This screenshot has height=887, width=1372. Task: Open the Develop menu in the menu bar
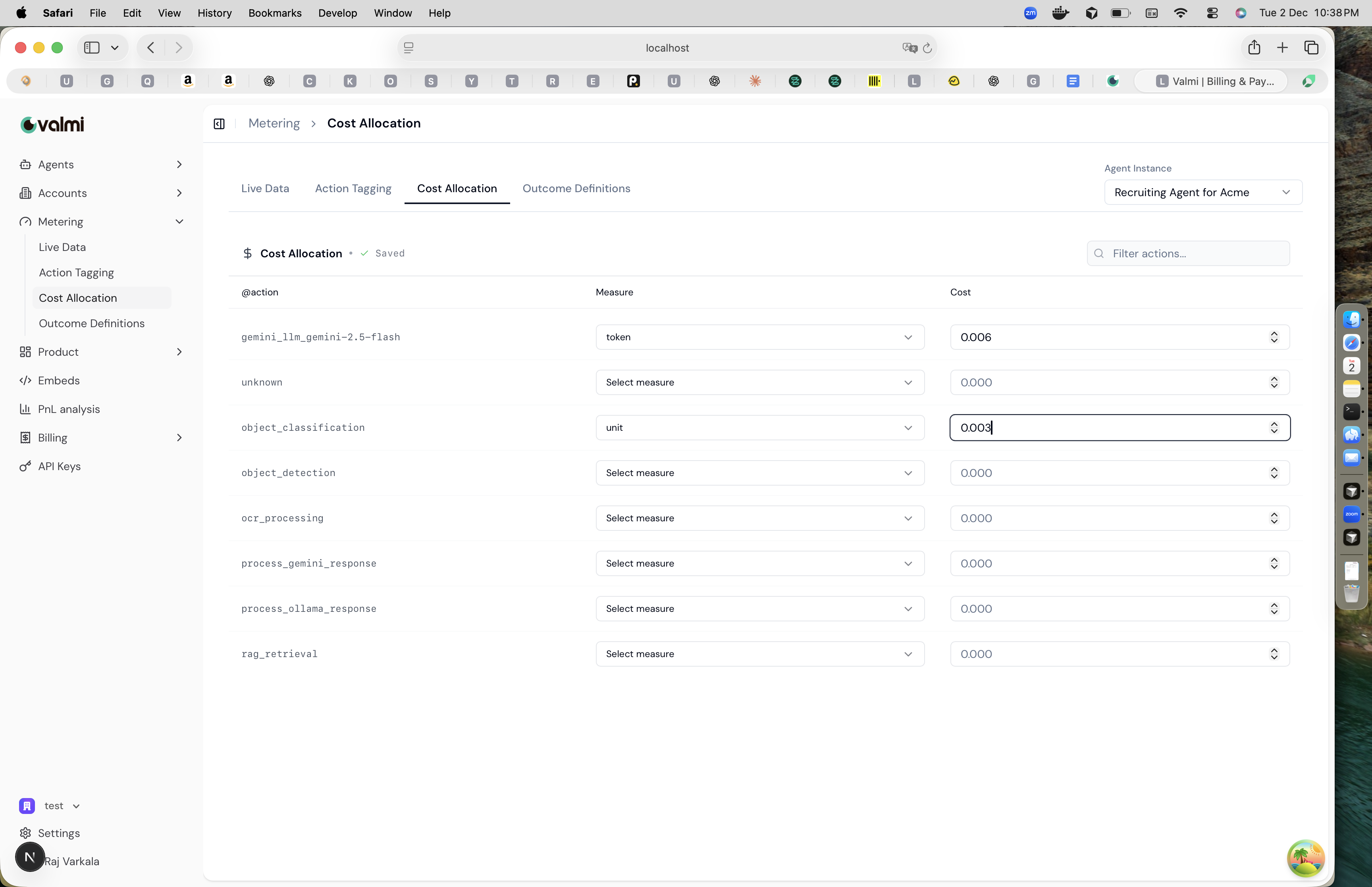[x=337, y=13]
